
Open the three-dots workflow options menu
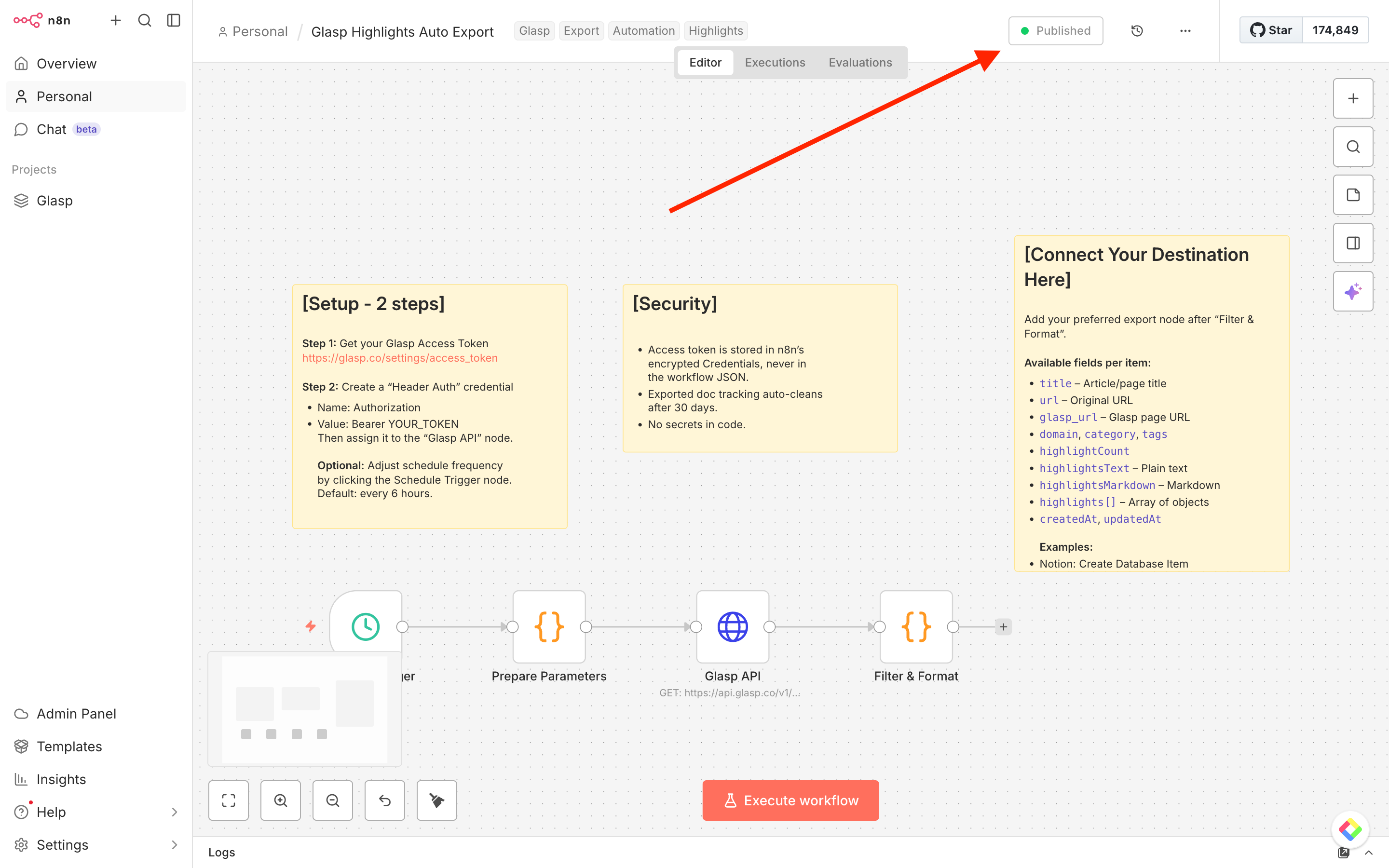pyautogui.click(x=1185, y=31)
